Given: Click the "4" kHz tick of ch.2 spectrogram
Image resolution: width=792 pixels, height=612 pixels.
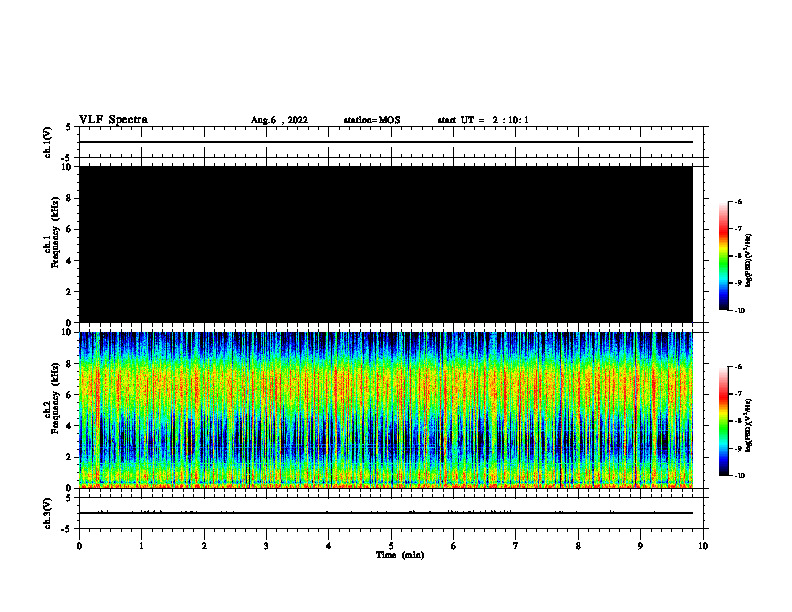Looking at the screenshot, I should pos(69,426).
